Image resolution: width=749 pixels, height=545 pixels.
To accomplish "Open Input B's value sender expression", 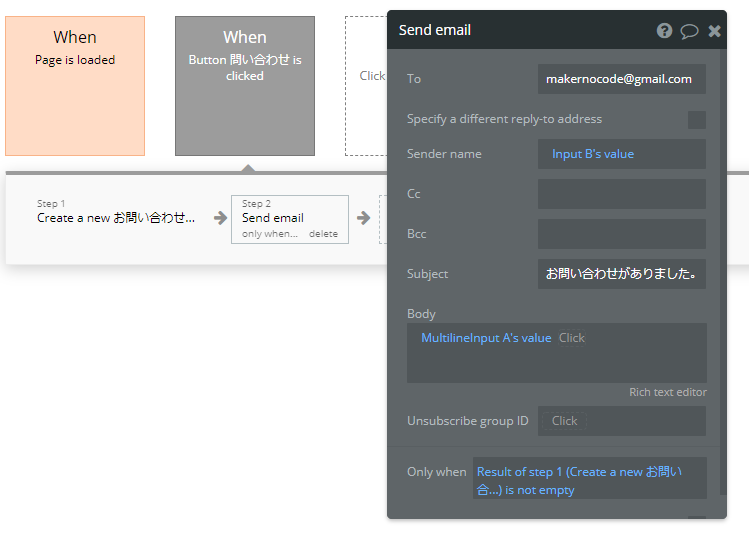I will tap(593, 154).
